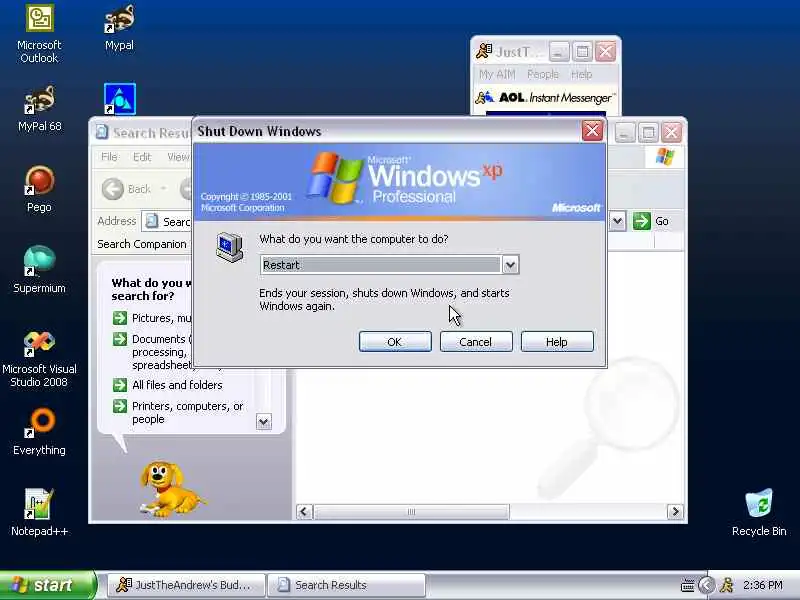Open File menu in Search Results
The width and height of the screenshot is (800, 600).
tap(109, 157)
